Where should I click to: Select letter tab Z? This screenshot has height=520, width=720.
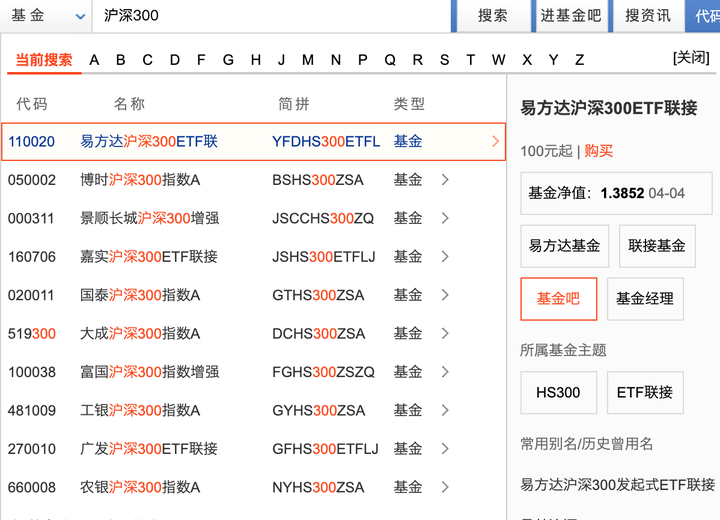click(580, 60)
